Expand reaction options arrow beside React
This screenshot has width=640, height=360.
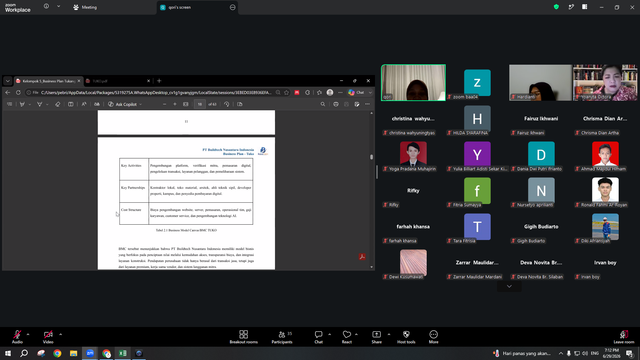[x=356, y=334]
